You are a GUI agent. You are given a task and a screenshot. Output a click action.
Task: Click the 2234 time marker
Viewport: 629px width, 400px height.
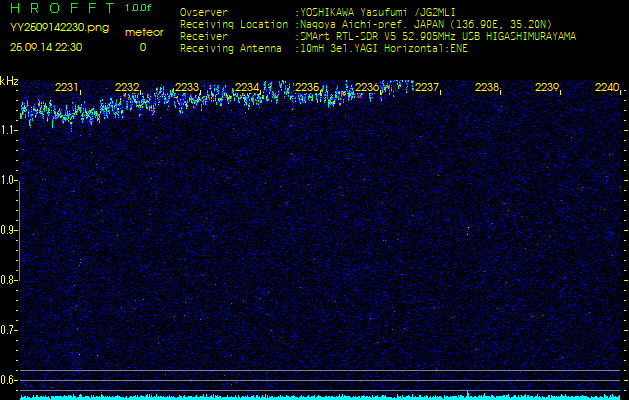click(x=247, y=87)
